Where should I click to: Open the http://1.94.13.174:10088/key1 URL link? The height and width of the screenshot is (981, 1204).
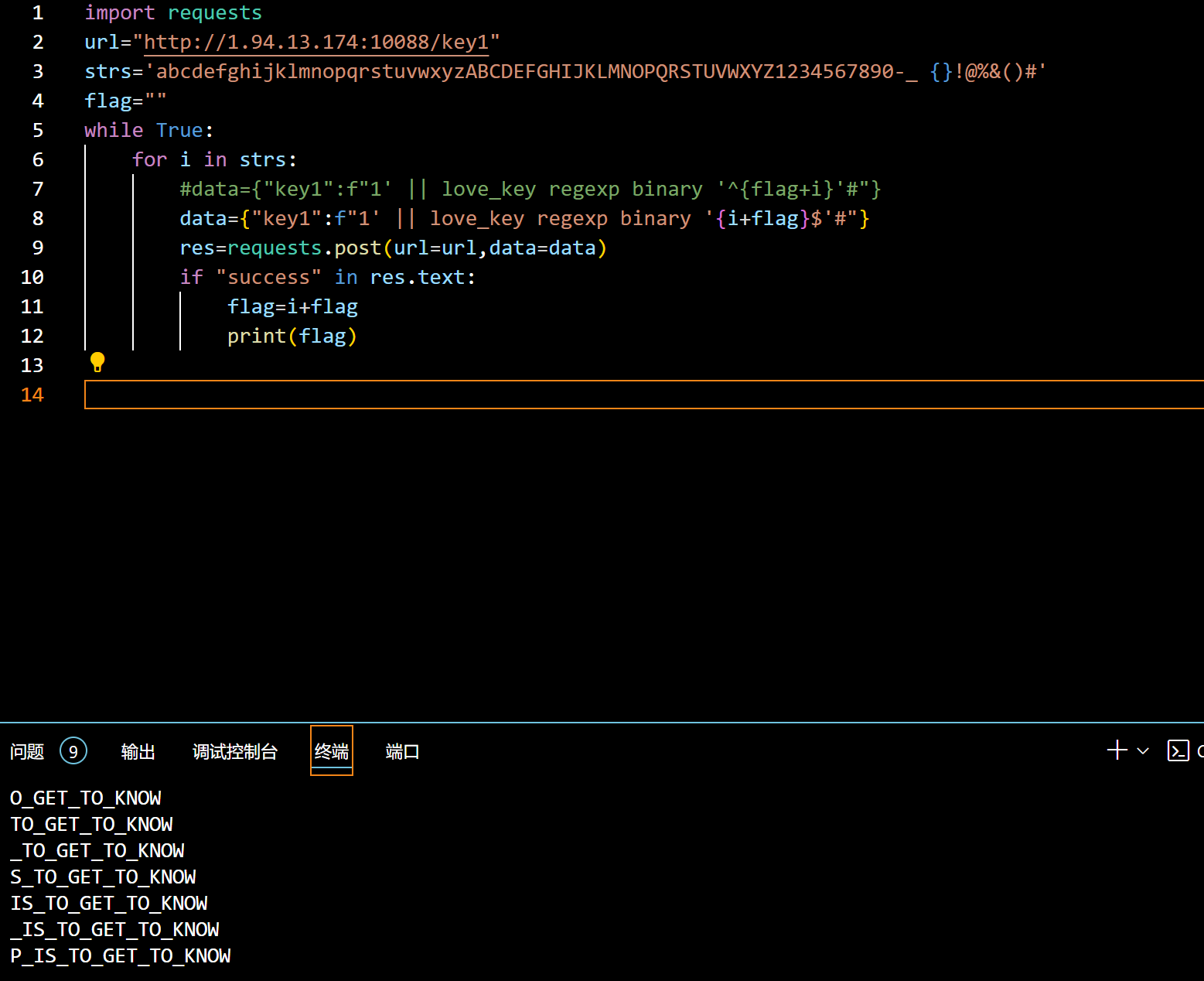[316, 42]
